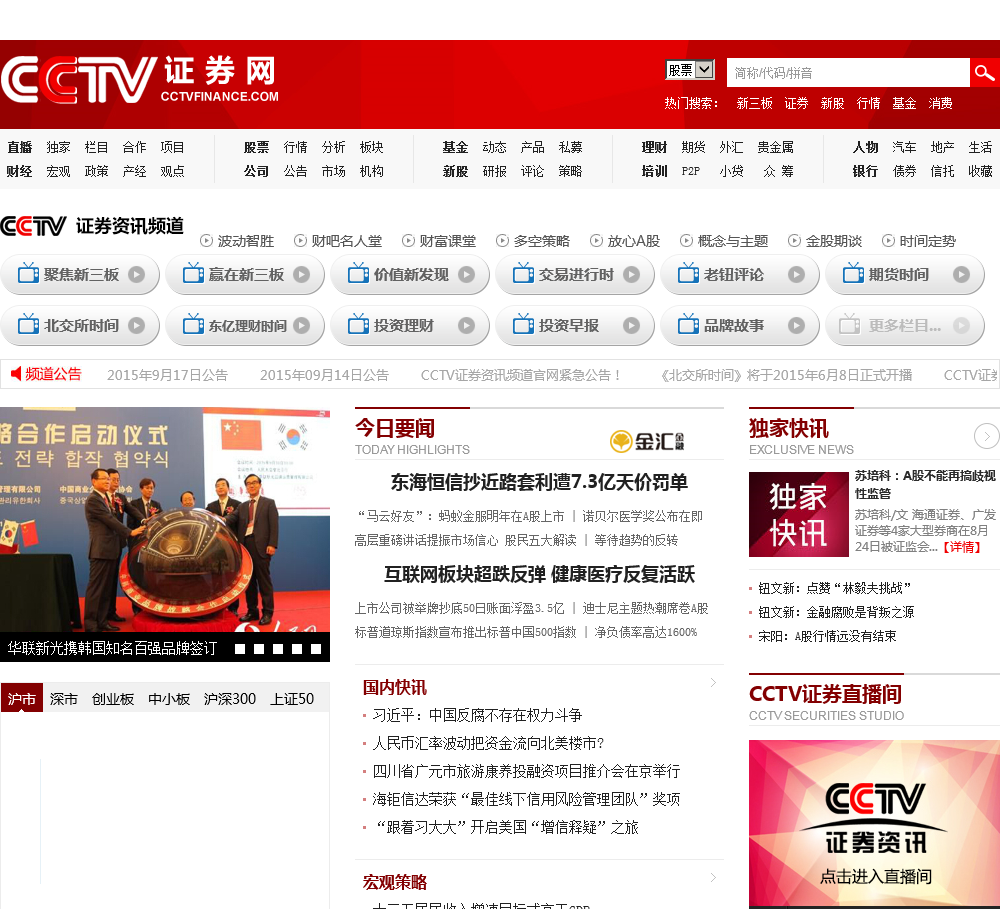
Task: Click play arrow on 期货时间
Action: (961, 274)
